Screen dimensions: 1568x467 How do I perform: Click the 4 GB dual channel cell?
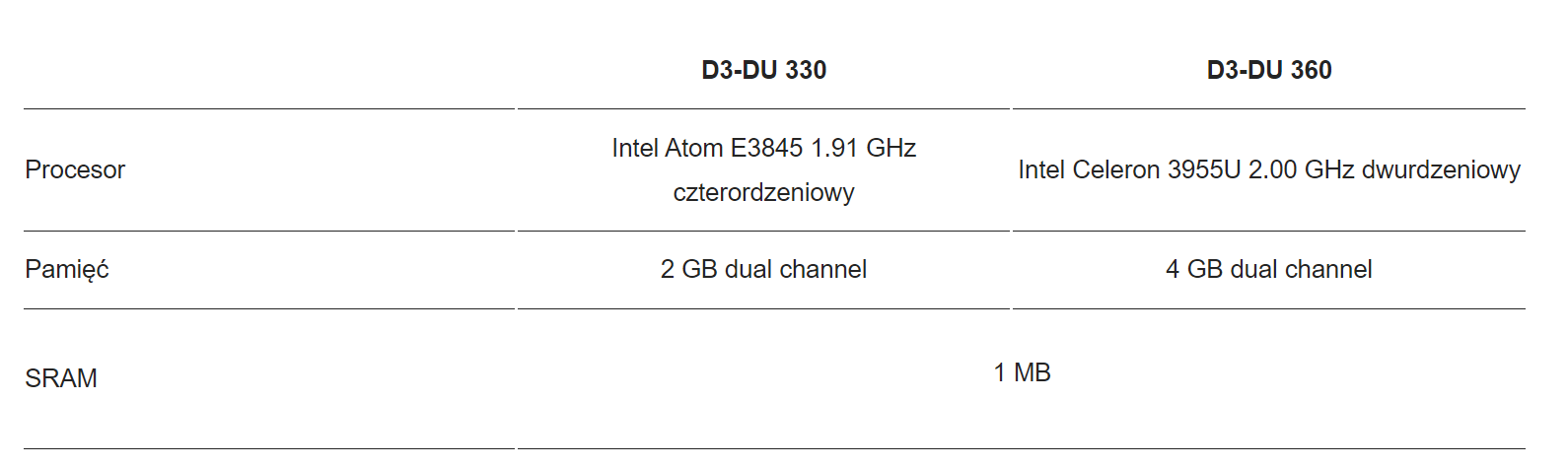(1269, 269)
